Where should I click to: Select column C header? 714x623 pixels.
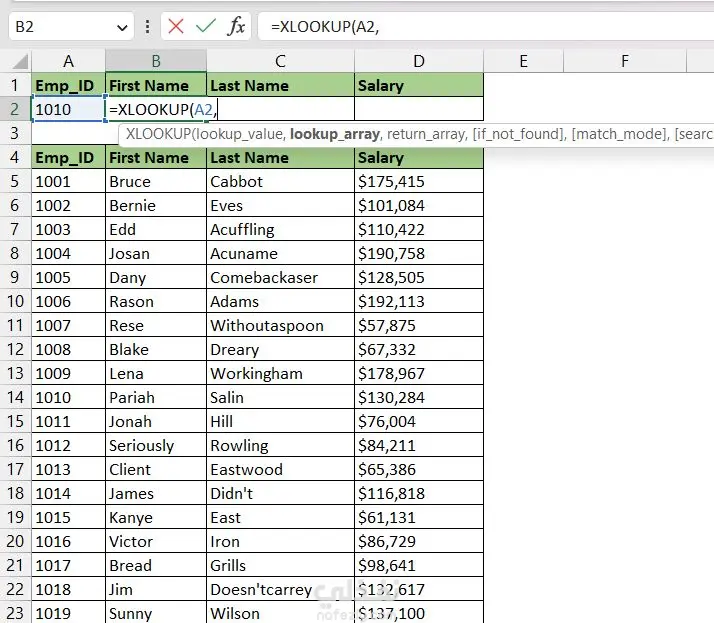(280, 61)
